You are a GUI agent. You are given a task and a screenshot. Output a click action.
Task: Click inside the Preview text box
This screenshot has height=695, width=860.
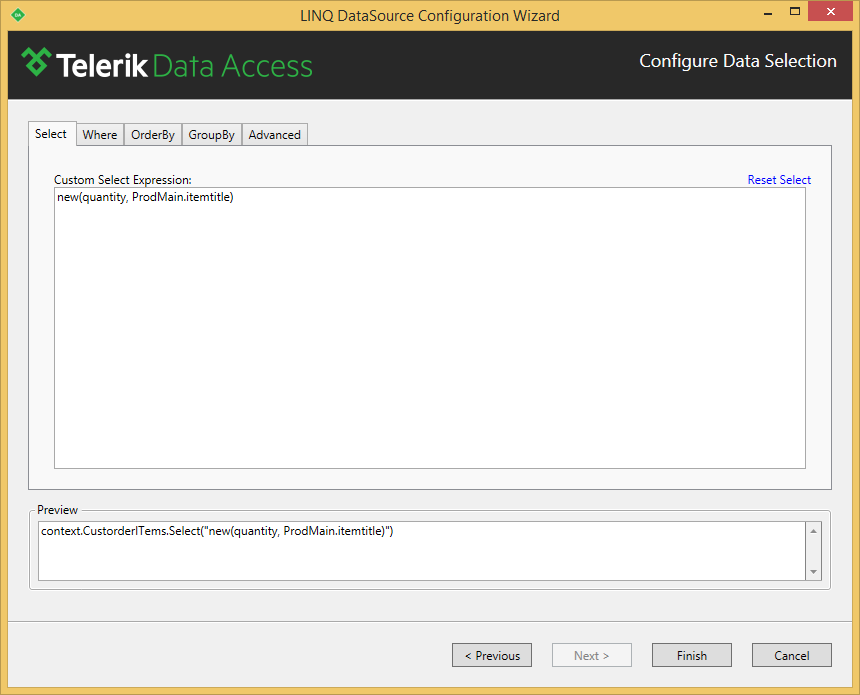[x=420, y=550]
